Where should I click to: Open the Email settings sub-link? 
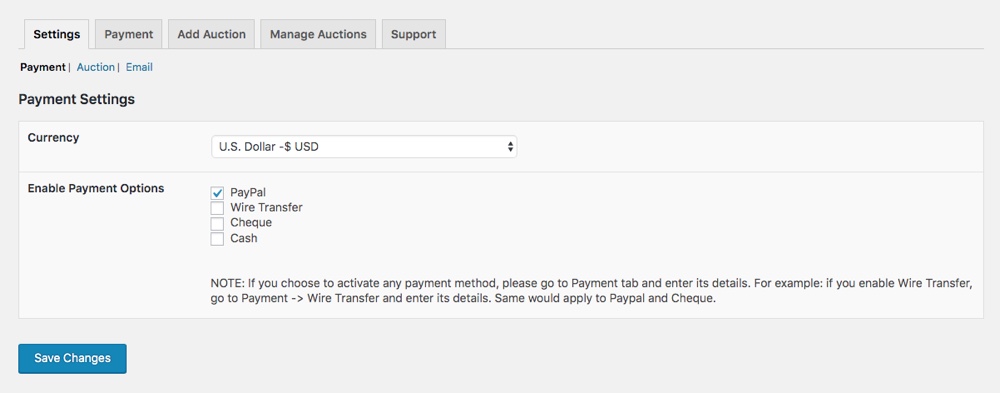(x=139, y=67)
